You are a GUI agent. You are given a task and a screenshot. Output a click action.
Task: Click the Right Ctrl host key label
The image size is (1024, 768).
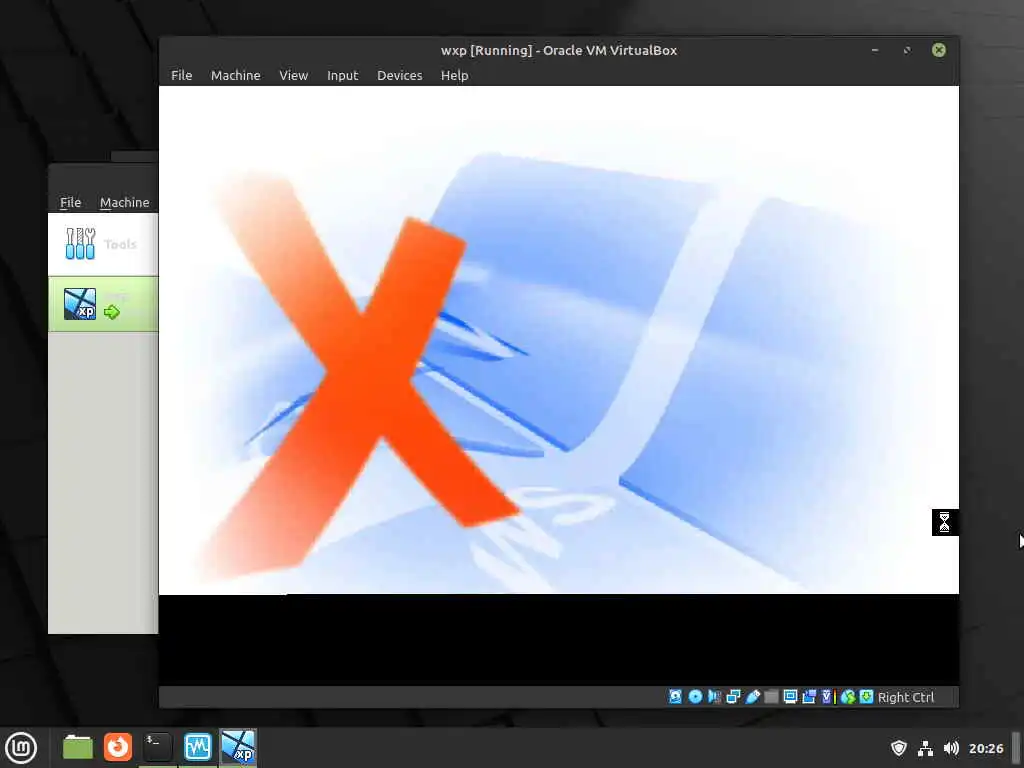(x=906, y=697)
